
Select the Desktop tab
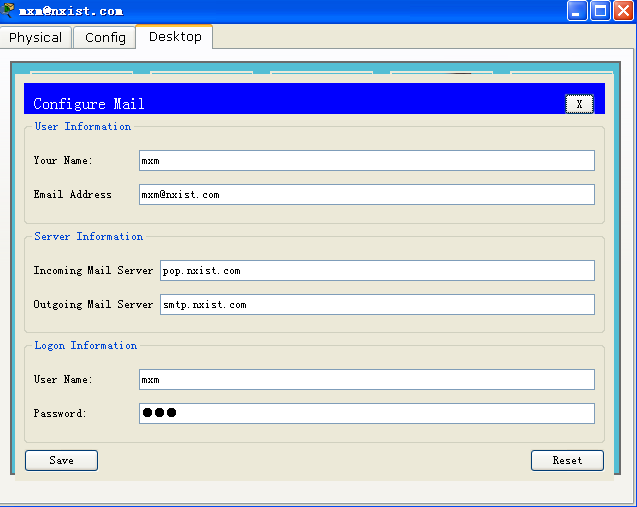tap(175, 37)
